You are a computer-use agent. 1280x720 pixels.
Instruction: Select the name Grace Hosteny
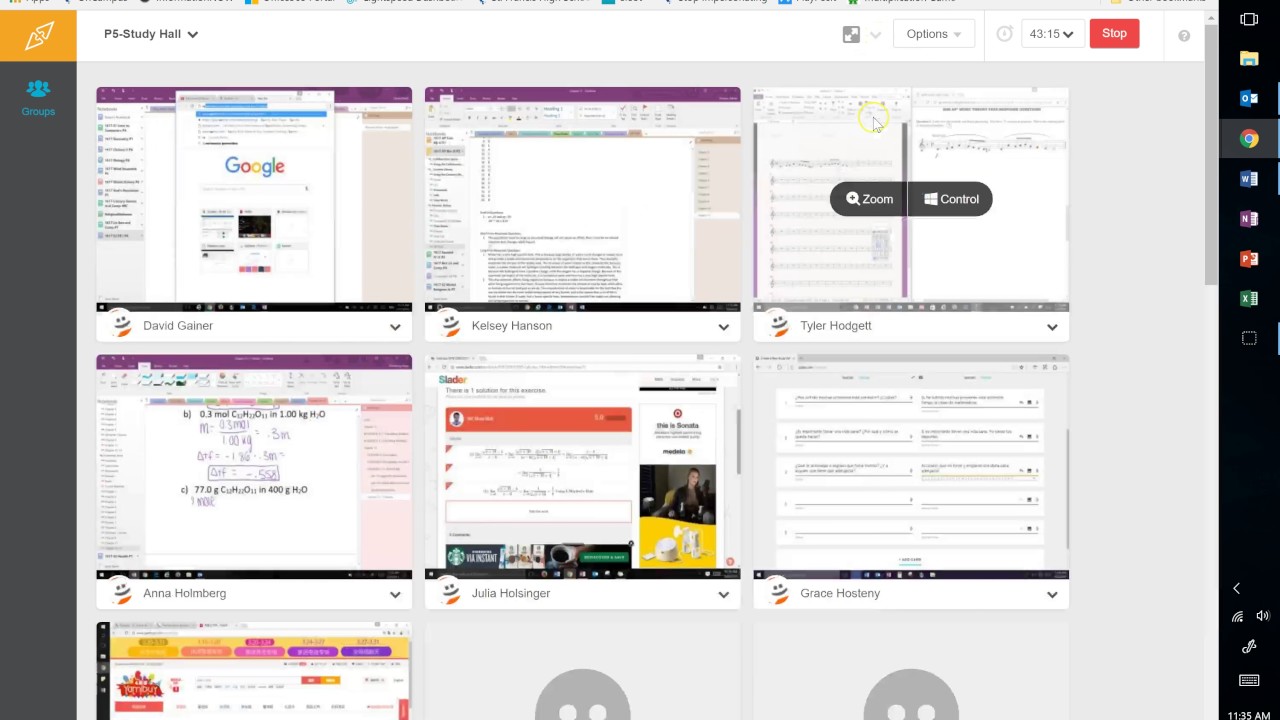[840, 594]
